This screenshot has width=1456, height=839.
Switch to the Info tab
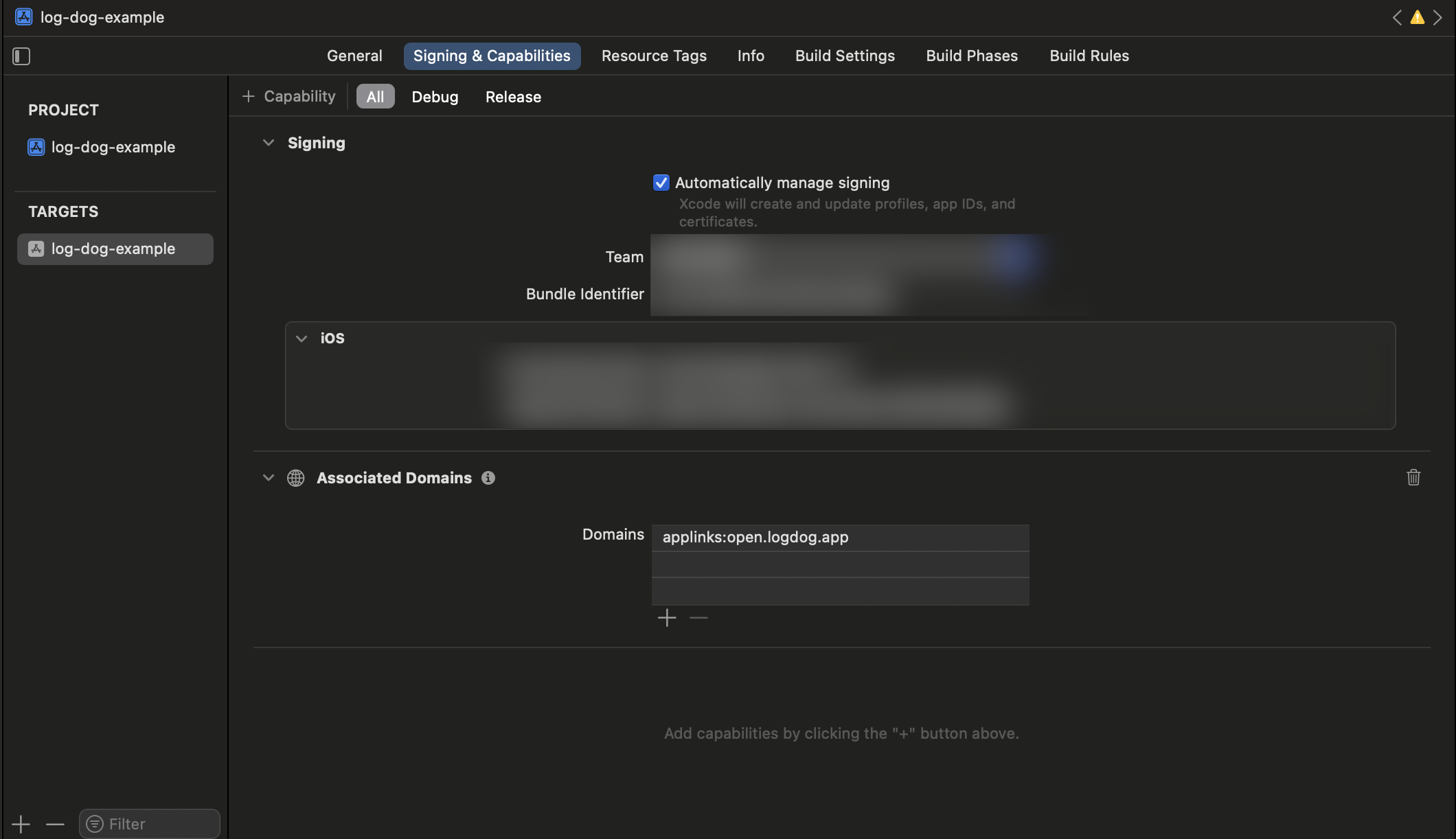click(x=751, y=56)
